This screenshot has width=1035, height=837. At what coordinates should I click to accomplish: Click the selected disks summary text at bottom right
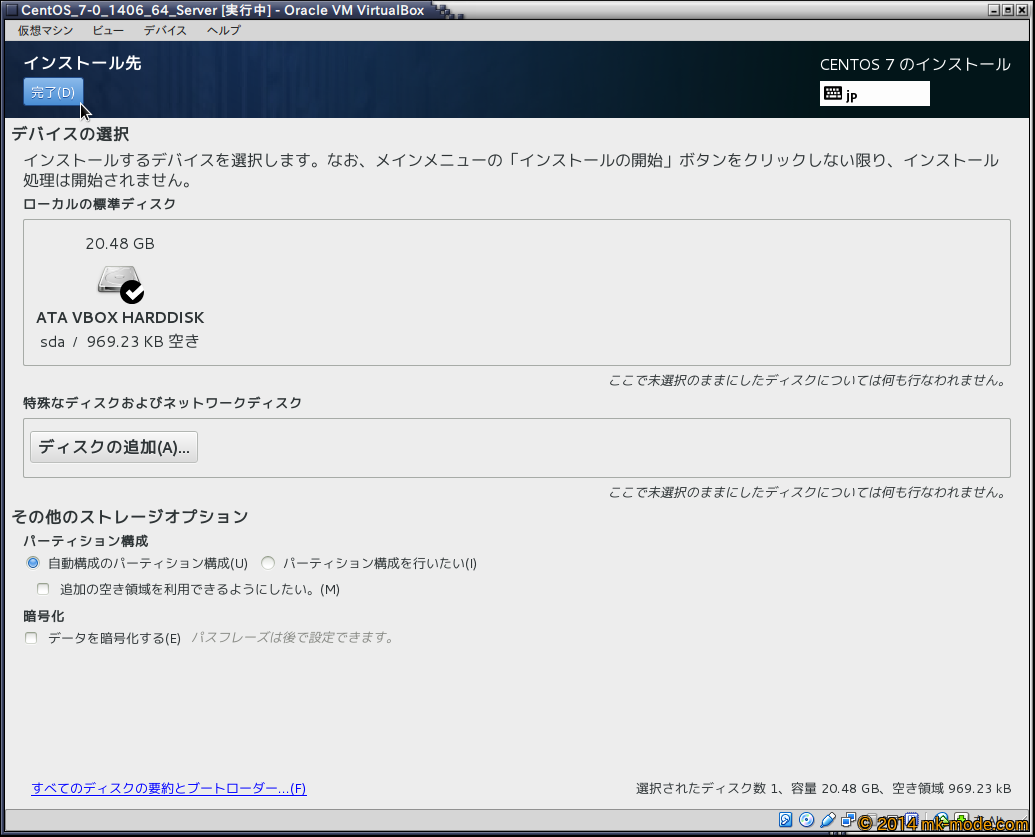[823, 788]
